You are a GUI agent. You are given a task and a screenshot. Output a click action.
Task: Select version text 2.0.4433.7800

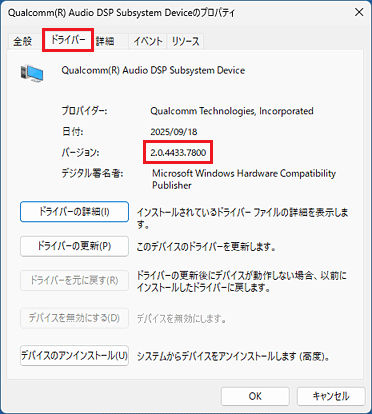click(x=178, y=153)
